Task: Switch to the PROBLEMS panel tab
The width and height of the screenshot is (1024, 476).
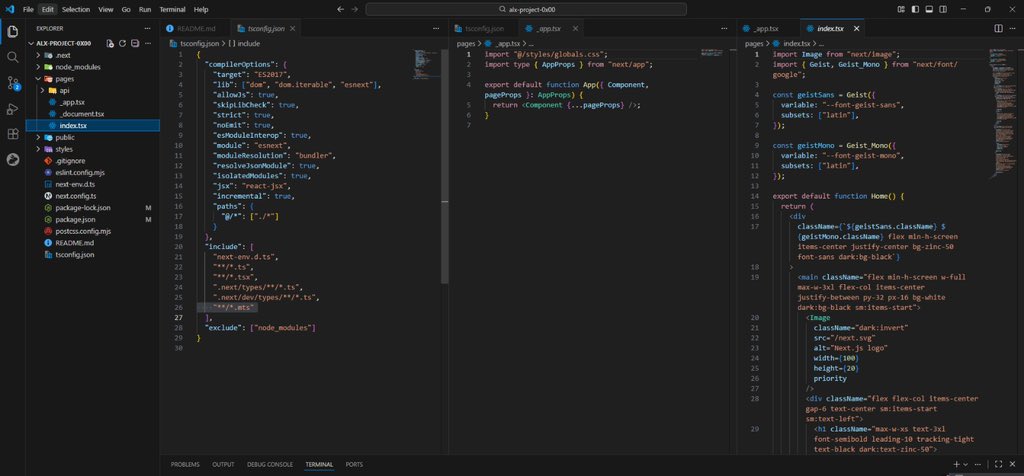Action: [185, 464]
